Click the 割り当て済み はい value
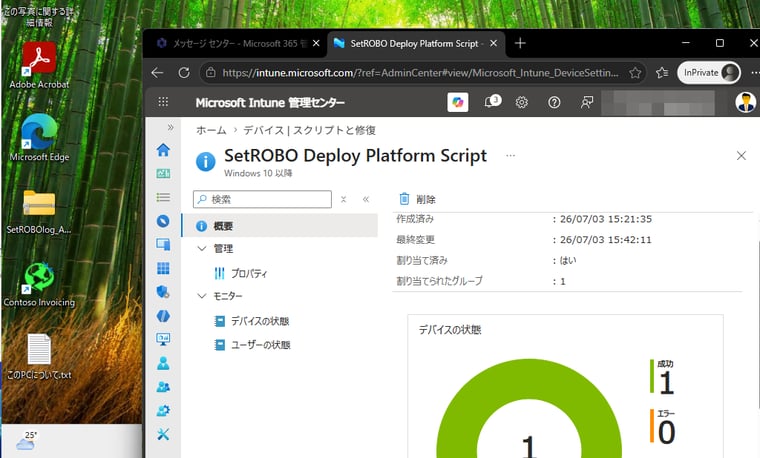760x458 pixels. (568, 260)
